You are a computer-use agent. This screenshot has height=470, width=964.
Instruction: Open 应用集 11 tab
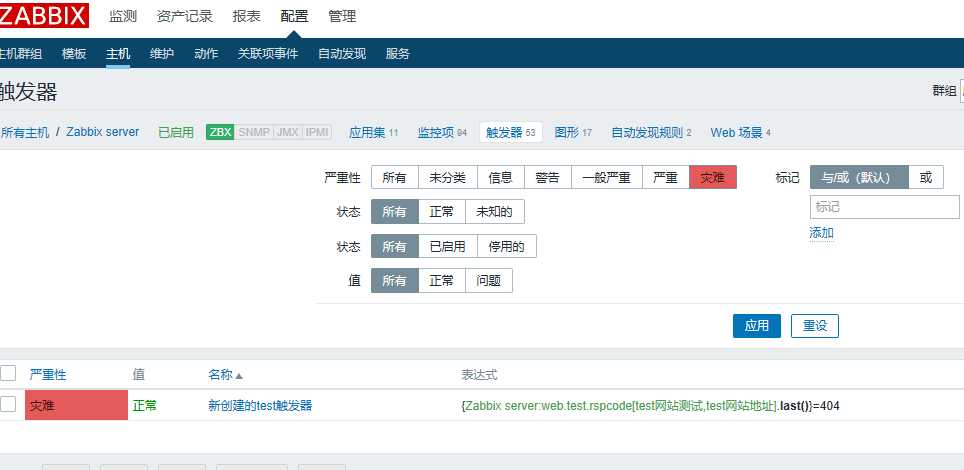[374, 132]
